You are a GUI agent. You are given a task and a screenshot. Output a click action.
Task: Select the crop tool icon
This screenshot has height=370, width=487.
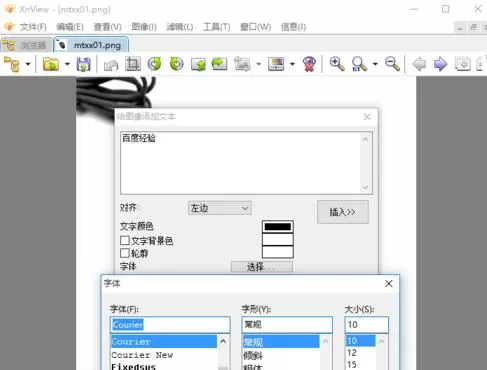133,64
